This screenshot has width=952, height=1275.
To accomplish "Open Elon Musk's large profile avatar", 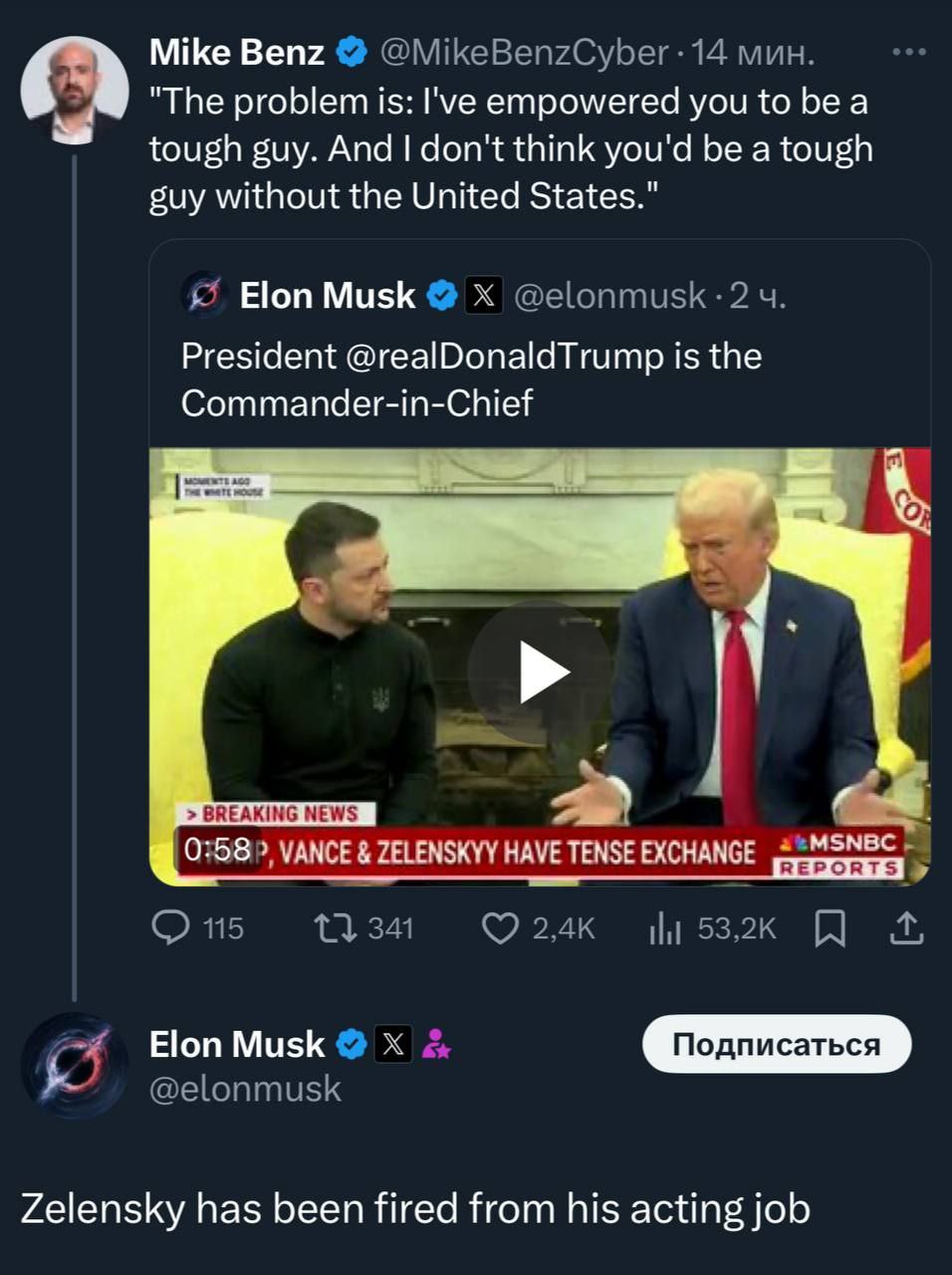I will click(x=74, y=1065).
